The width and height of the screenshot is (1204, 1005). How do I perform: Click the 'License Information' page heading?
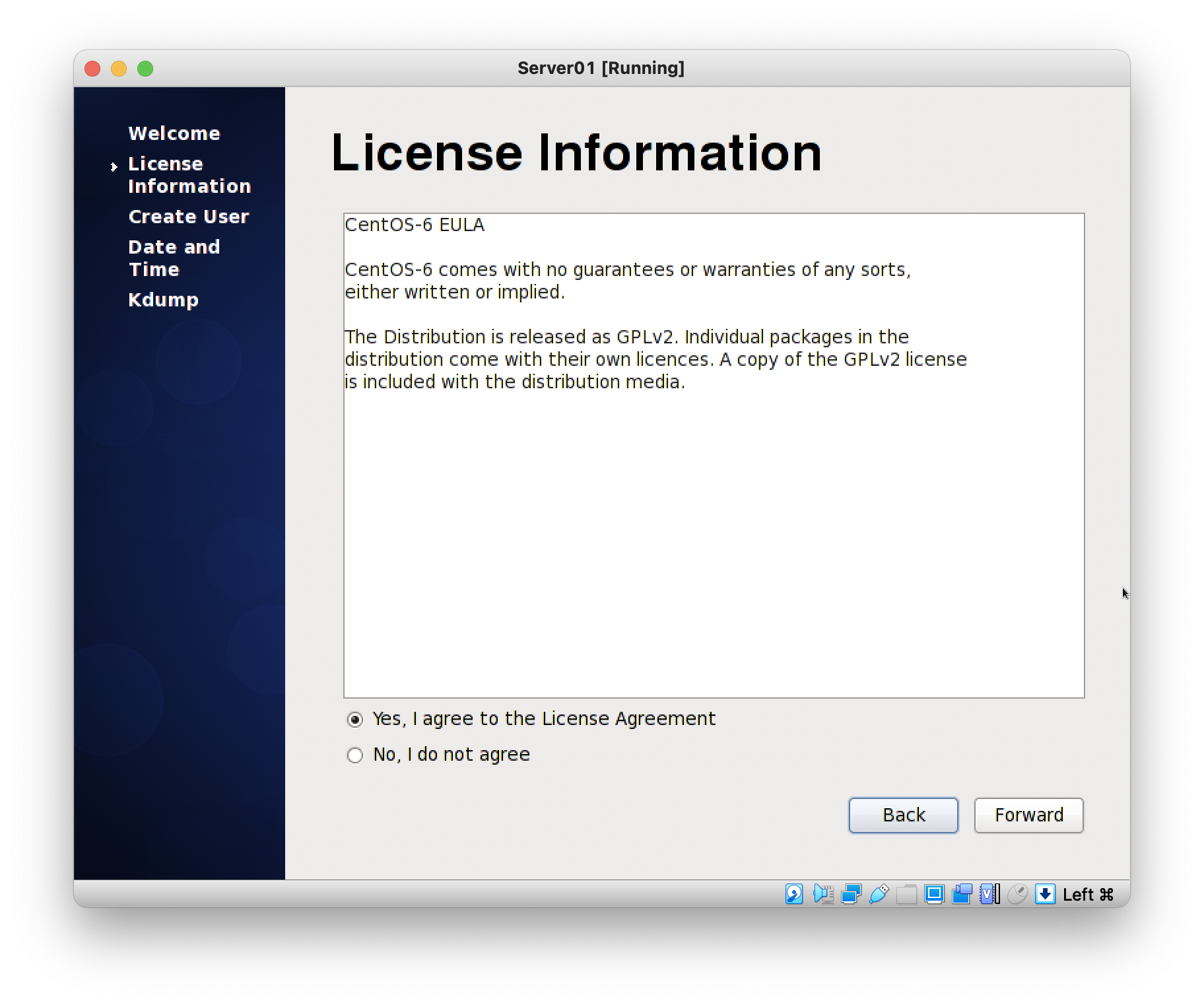point(576,153)
